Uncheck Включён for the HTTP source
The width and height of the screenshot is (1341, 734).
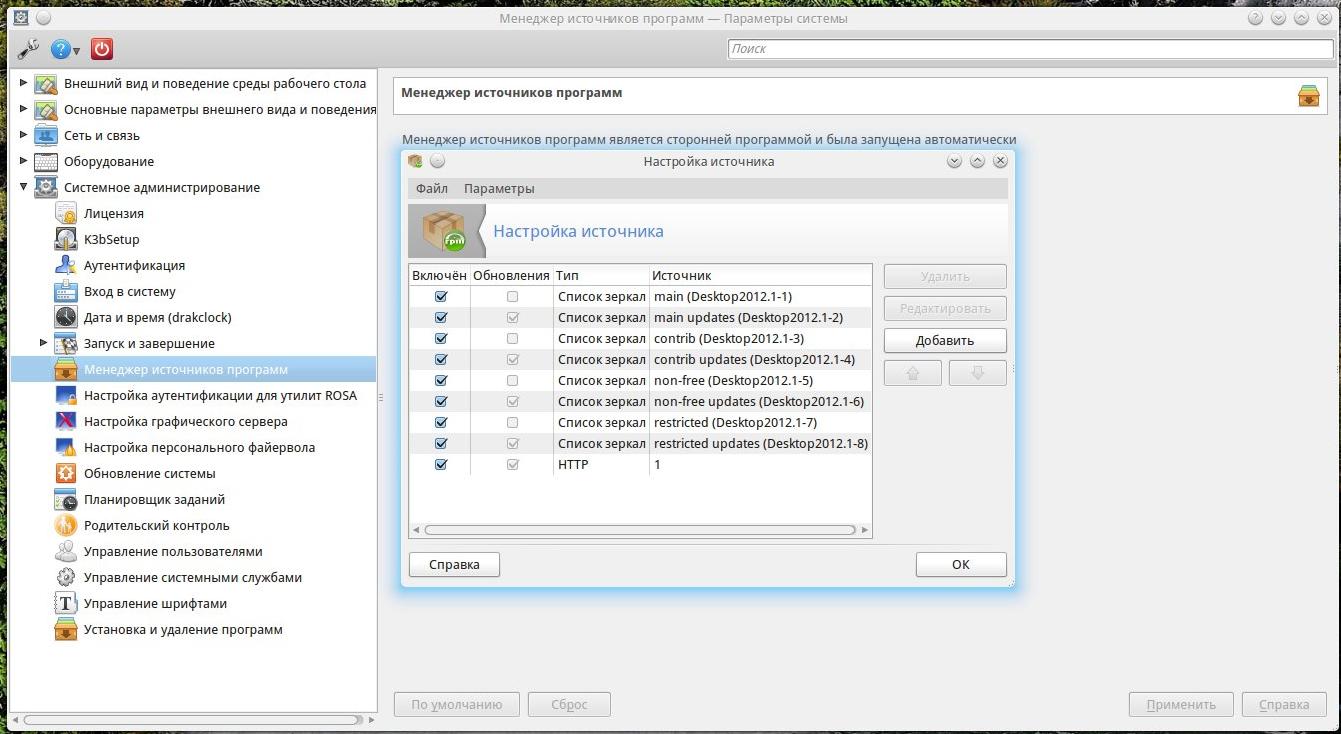(441, 465)
